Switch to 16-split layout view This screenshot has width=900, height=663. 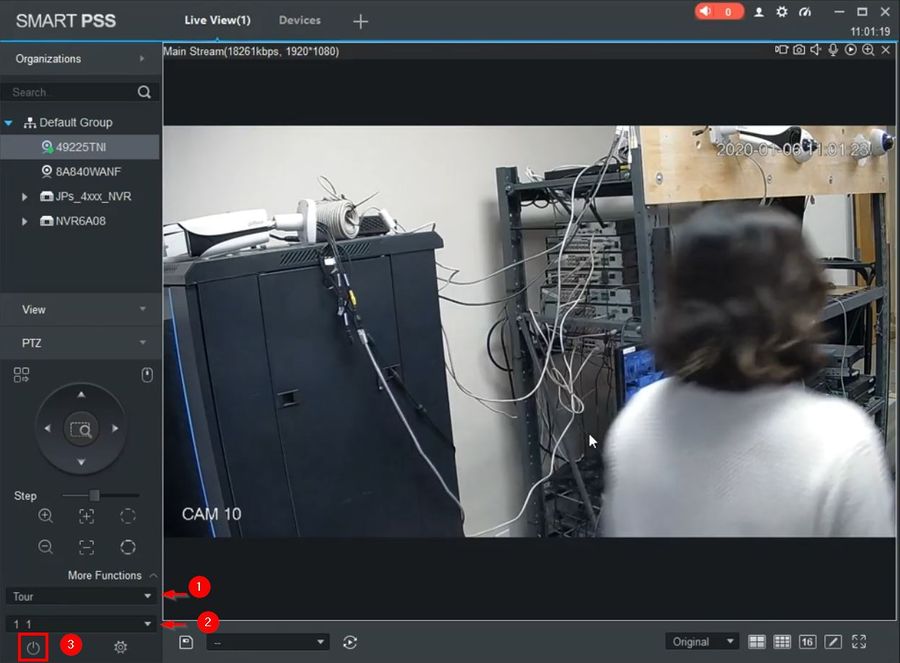807,642
